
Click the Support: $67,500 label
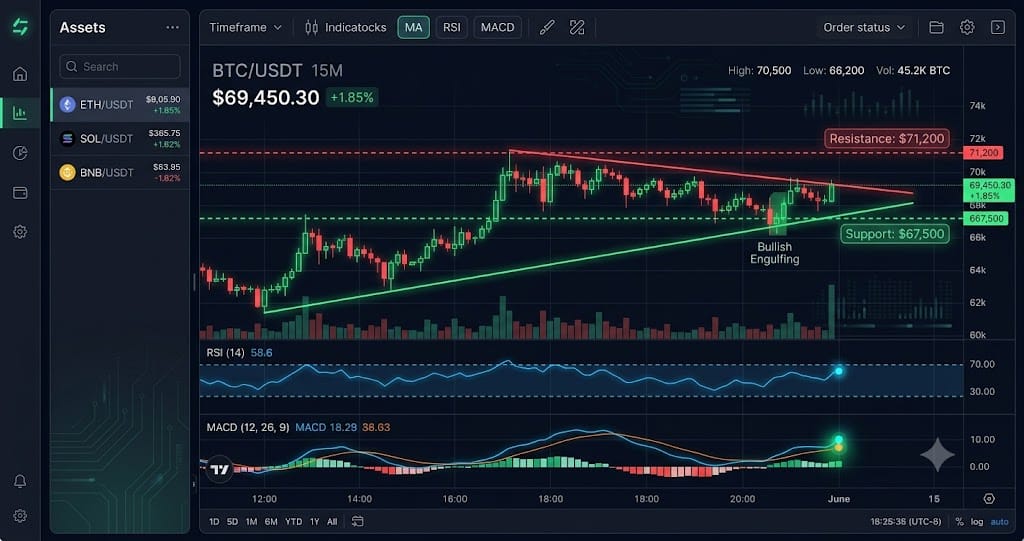(x=895, y=234)
